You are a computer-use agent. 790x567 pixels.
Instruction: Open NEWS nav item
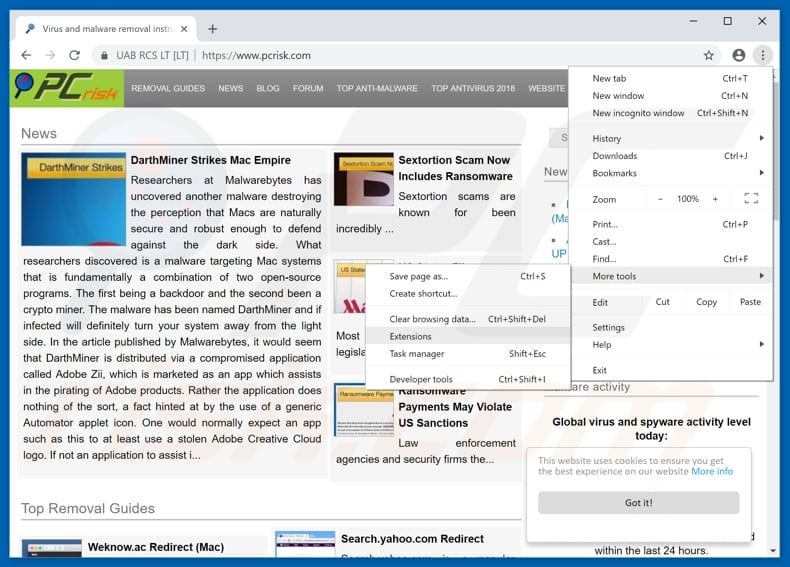[231, 88]
